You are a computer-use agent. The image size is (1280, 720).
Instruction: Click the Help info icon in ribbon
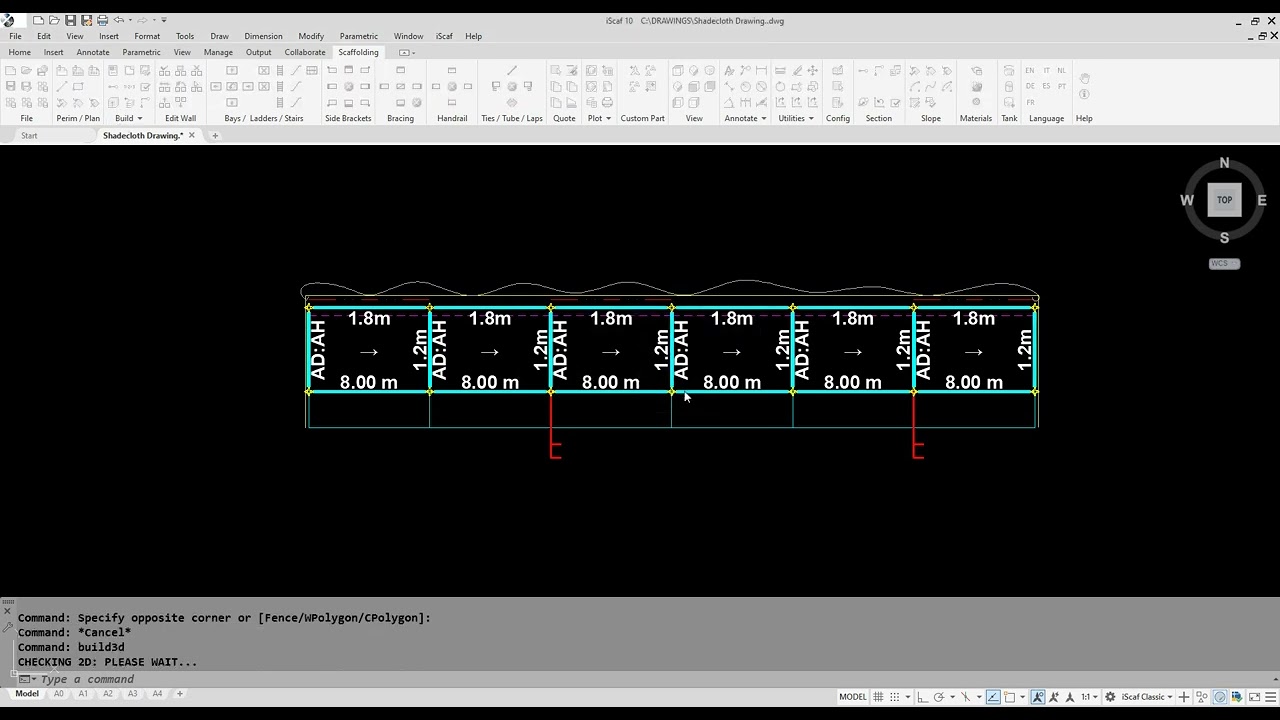(1084, 94)
